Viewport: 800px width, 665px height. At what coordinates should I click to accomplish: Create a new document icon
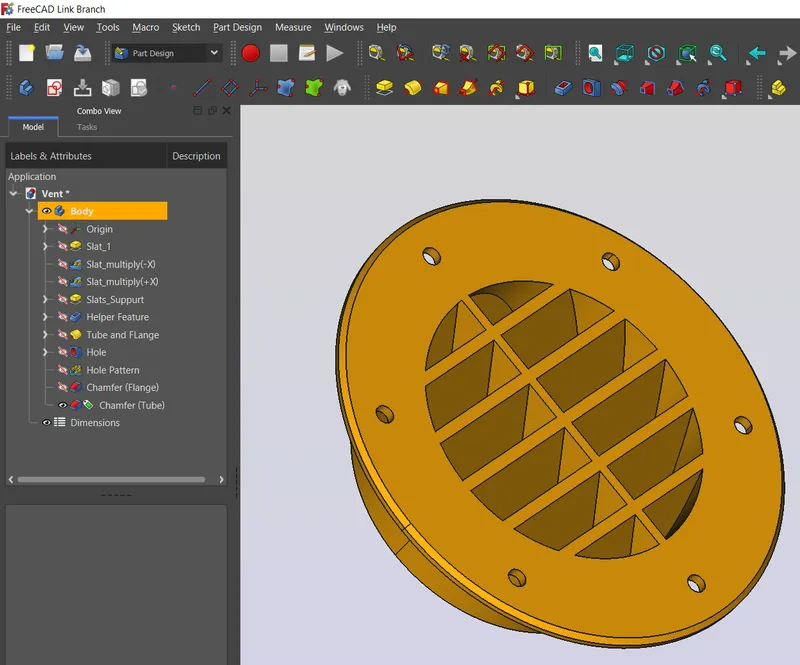[x=27, y=53]
